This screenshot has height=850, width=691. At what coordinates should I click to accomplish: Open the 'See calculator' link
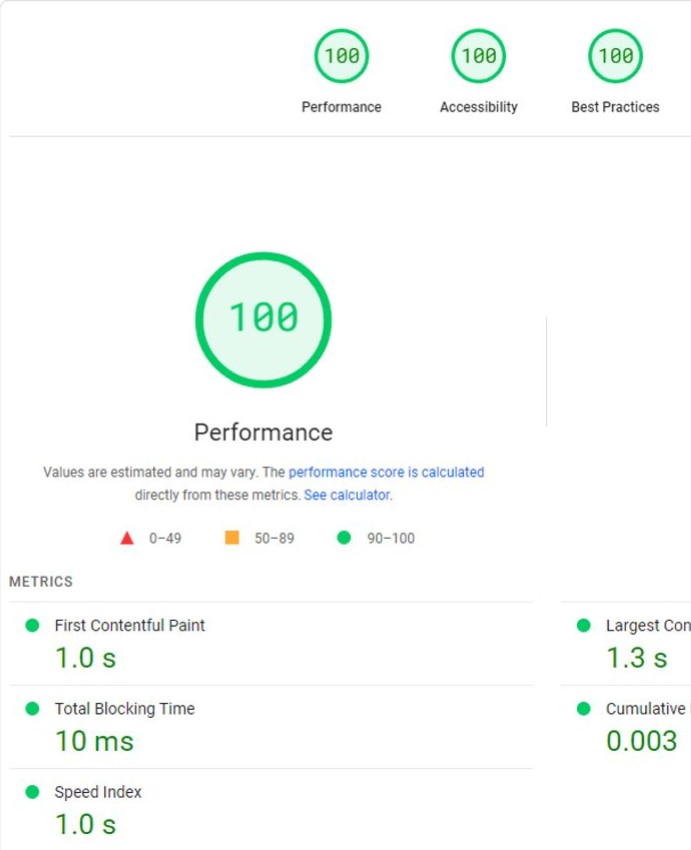(x=347, y=495)
